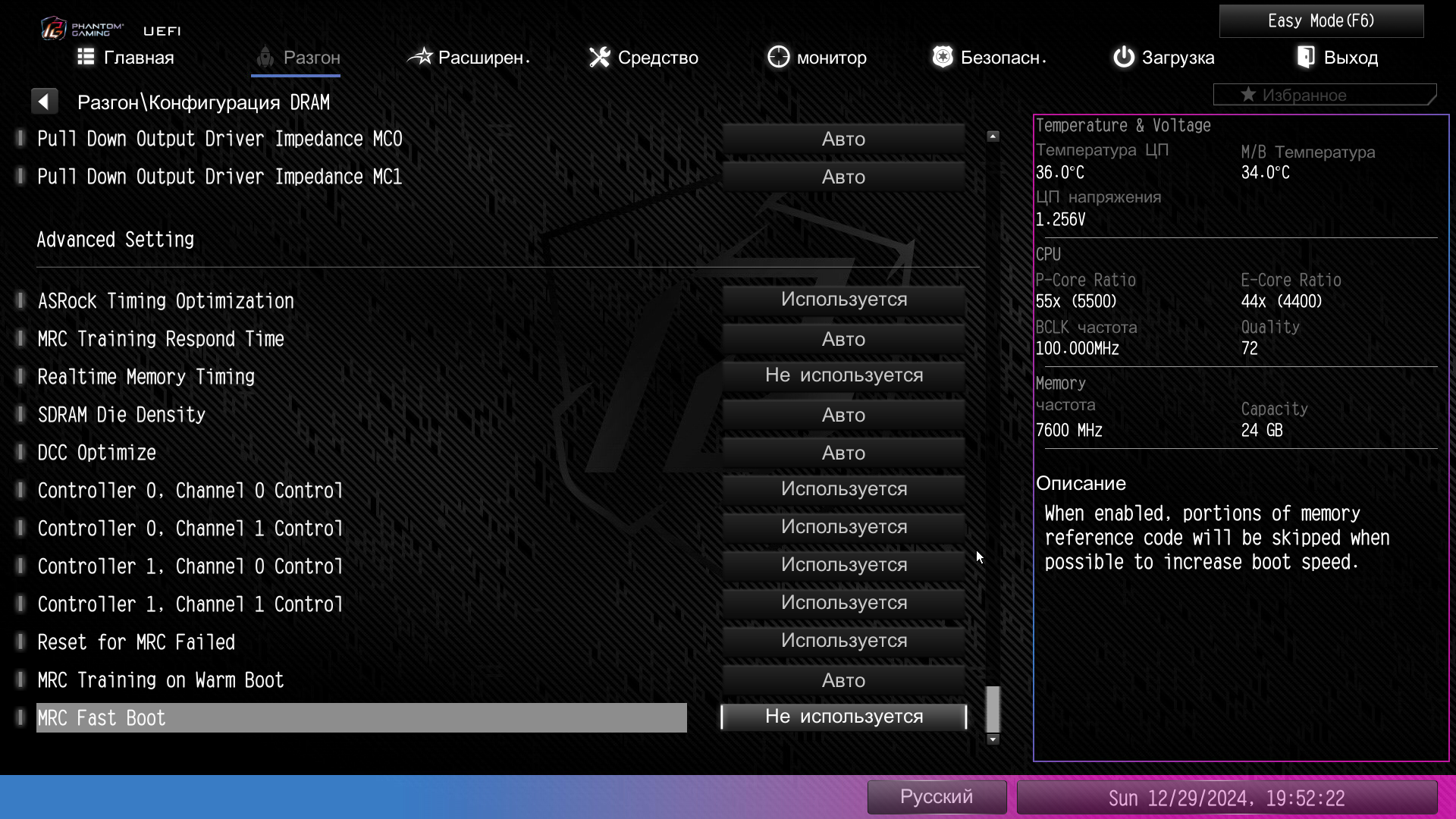Click the back arrow icon beside Разгон\Конфигурация DRAM
1456x819 pixels.
tap(44, 102)
